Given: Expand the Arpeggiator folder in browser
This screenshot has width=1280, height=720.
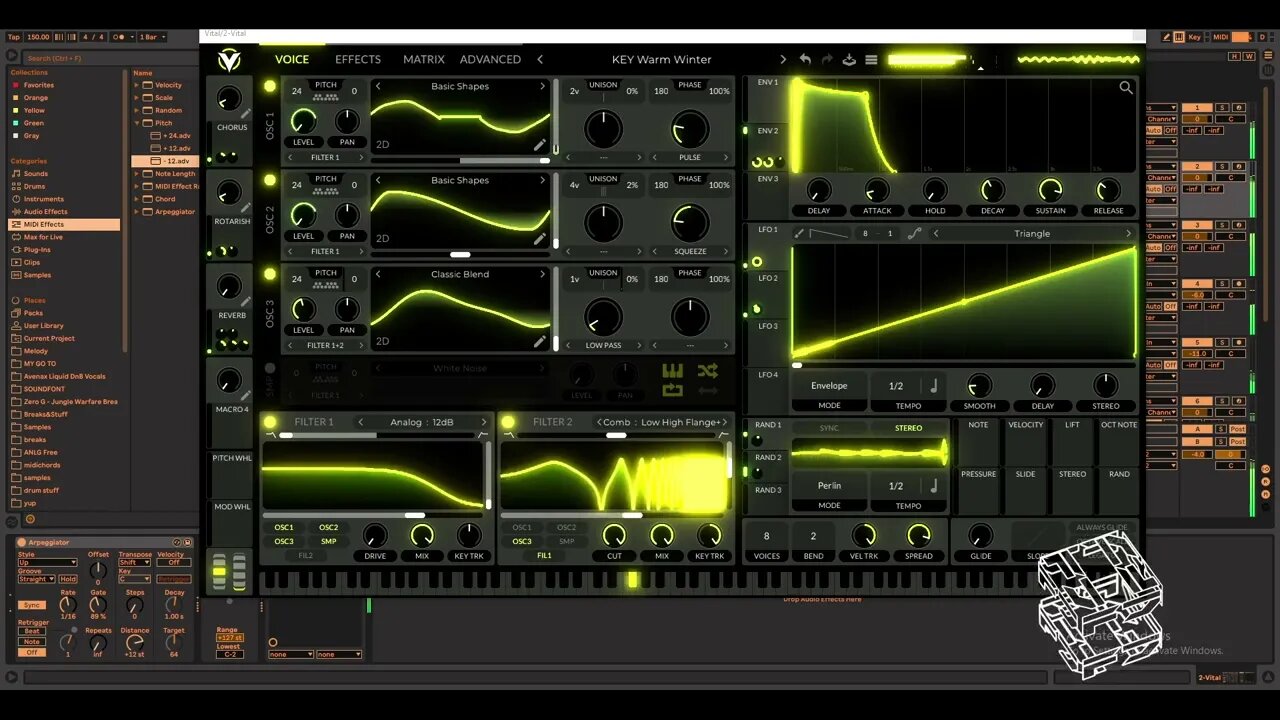Looking at the screenshot, I should click(137, 212).
